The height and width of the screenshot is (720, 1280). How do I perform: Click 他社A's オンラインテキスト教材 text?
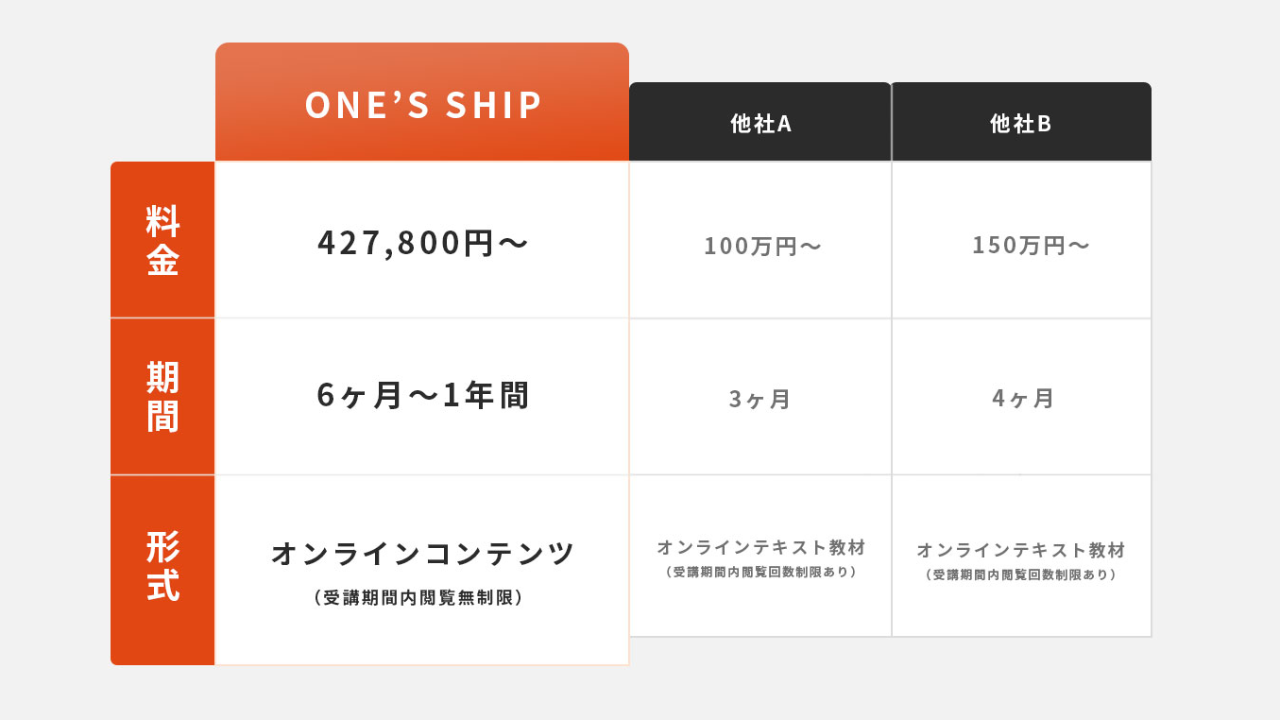(761, 548)
